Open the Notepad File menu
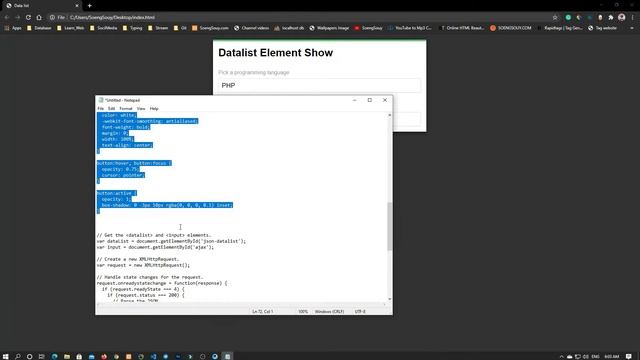The width and height of the screenshot is (640, 360). [x=100, y=109]
